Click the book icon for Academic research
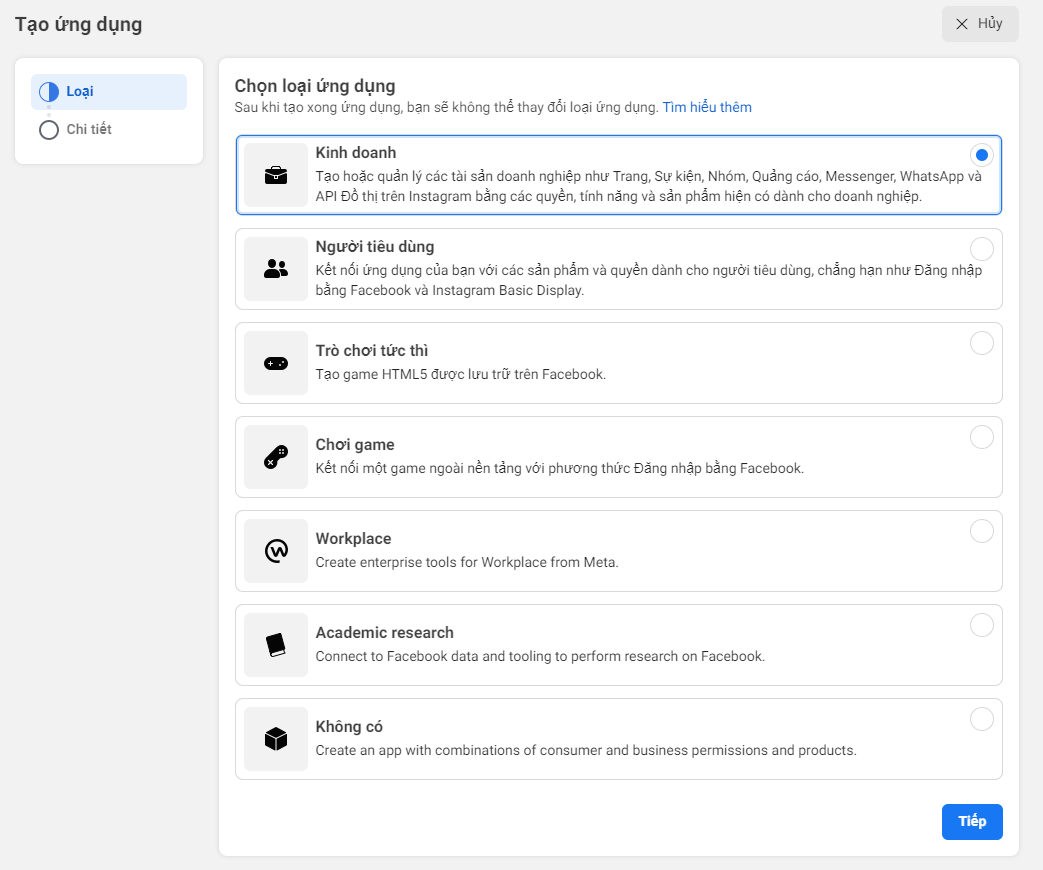The height and width of the screenshot is (870, 1043). (x=276, y=645)
